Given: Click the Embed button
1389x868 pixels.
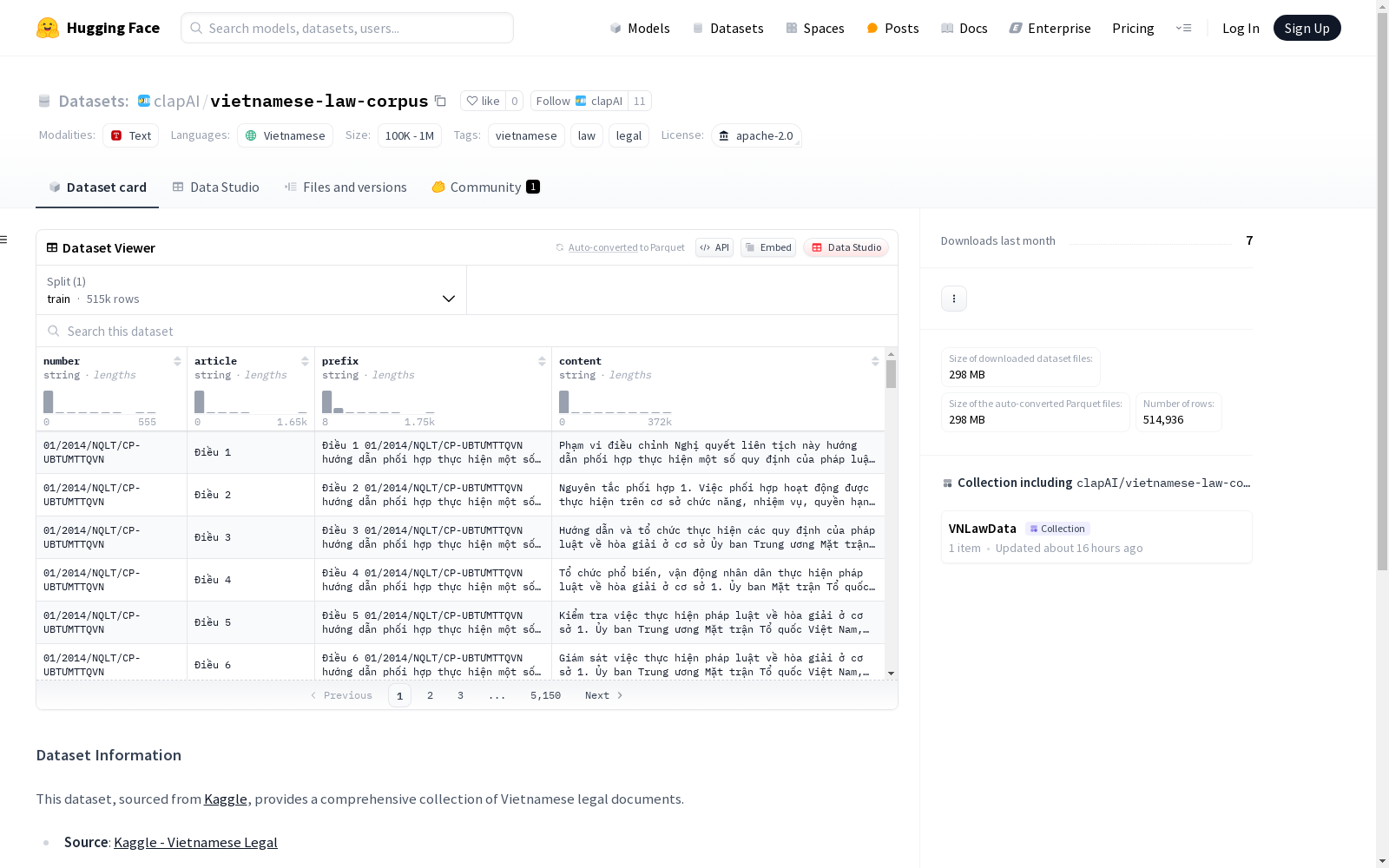Looking at the screenshot, I should [x=768, y=247].
